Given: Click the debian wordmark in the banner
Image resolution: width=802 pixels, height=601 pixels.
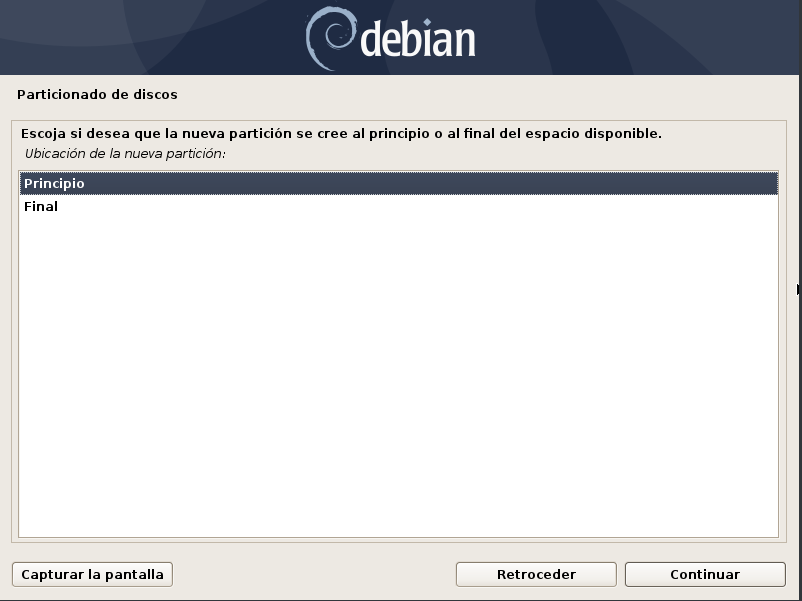Looking at the screenshot, I should [x=418, y=38].
